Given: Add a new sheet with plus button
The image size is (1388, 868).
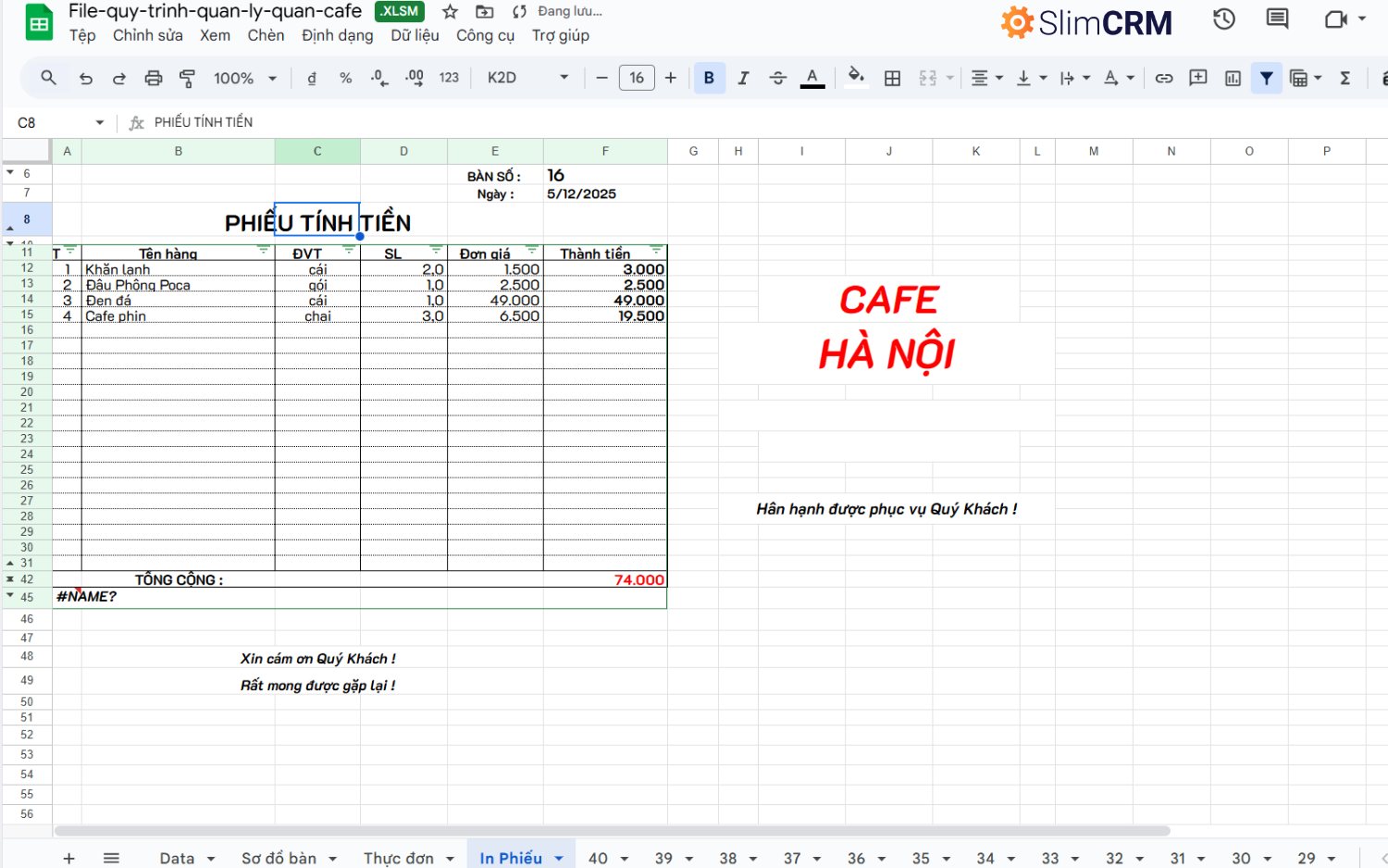Looking at the screenshot, I should [x=68, y=858].
